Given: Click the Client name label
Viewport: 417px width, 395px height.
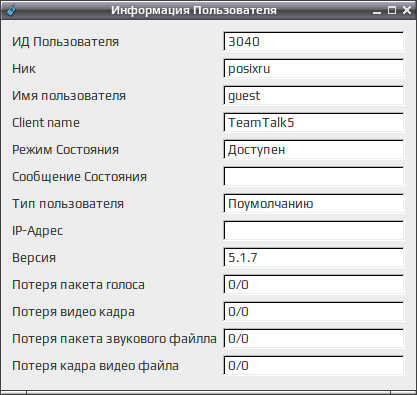Looking at the screenshot, I should (x=46, y=123).
